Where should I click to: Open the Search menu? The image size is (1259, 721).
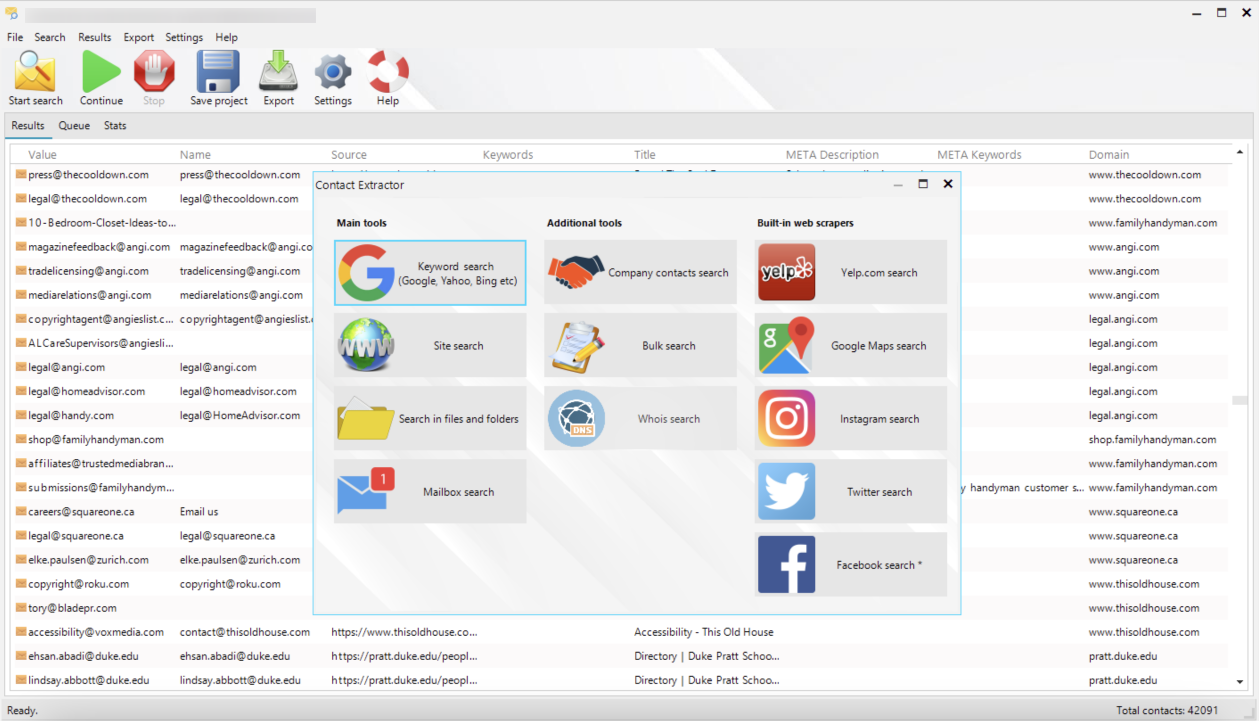[50, 37]
